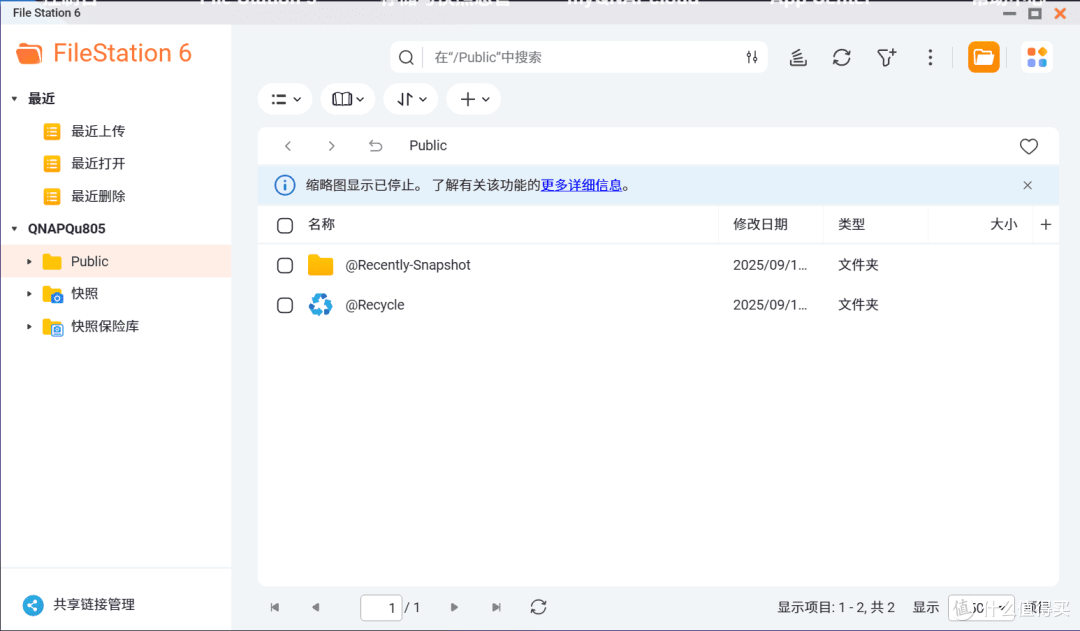The width and height of the screenshot is (1080, 631).
Task: Open 共享链接管理 share icon
Action: (x=32, y=605)
